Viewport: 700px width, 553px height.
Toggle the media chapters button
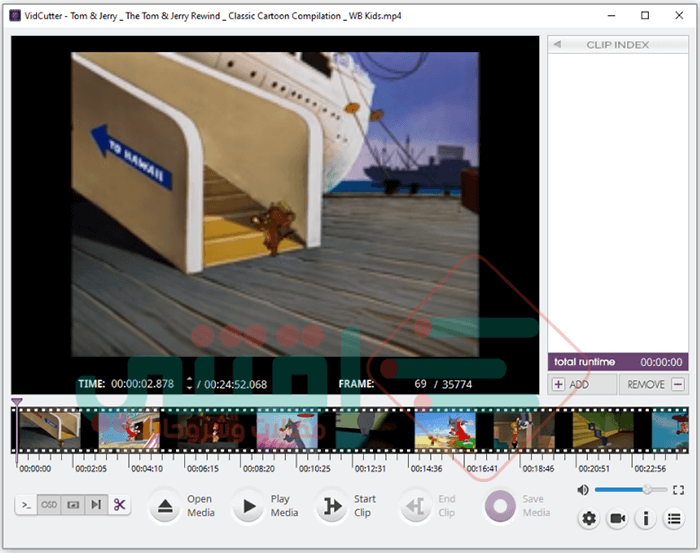tap(96, 505)
